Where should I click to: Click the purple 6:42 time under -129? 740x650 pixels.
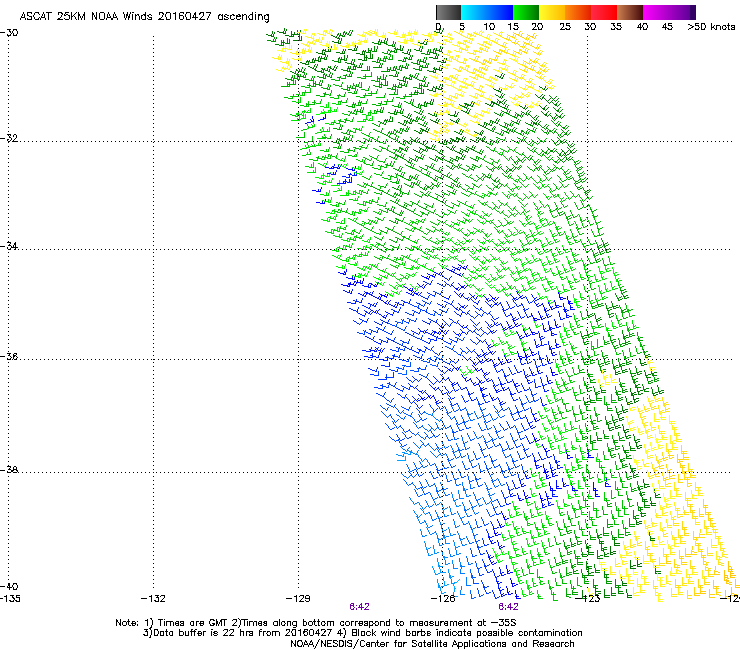(x=360, y=607)
